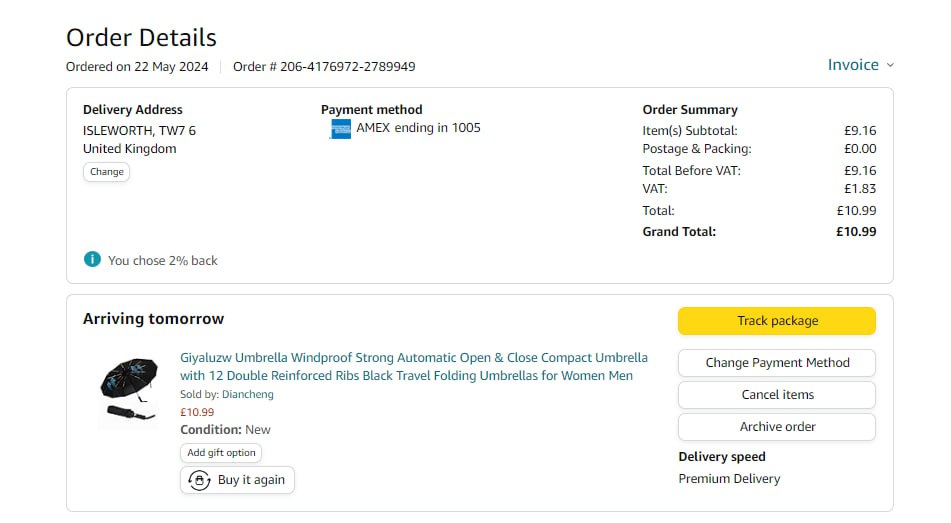The image size is (951, 523).
Task: Expand the Invoice dropdown chevron
Action: coord(890,65)
